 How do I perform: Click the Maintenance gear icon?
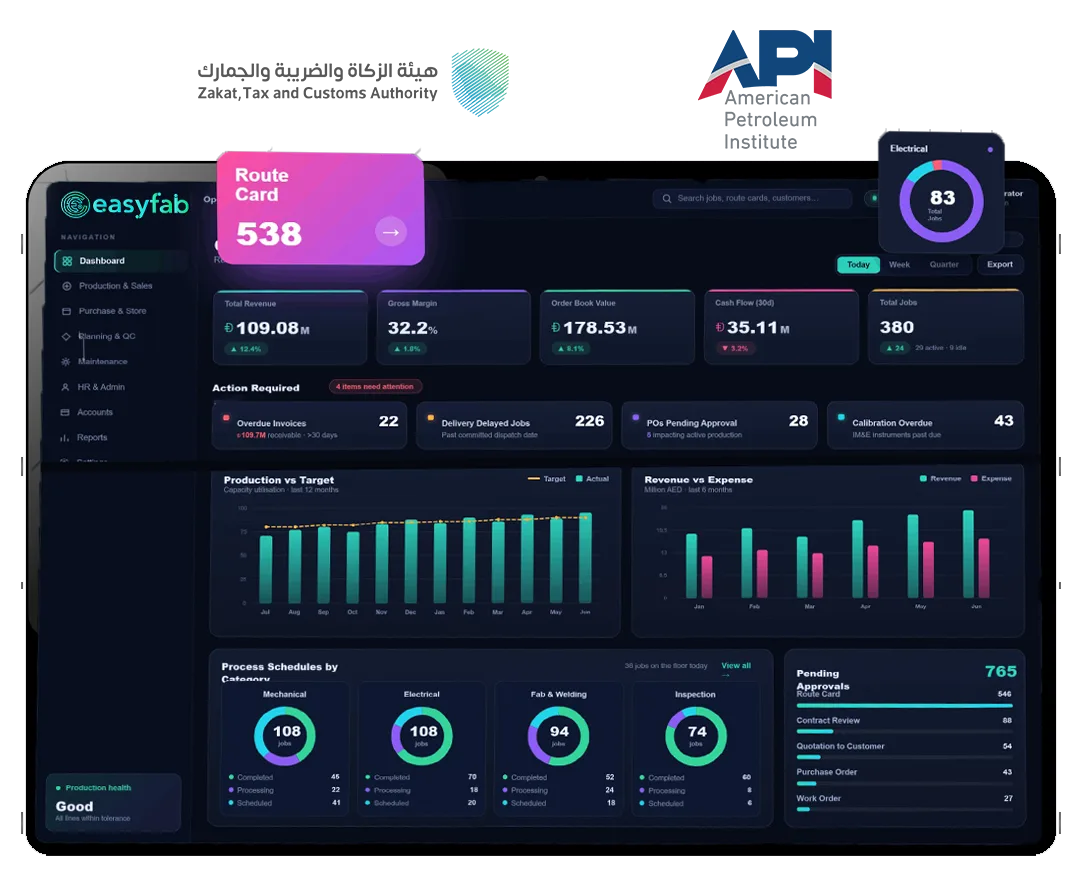(x=65, y=362)
